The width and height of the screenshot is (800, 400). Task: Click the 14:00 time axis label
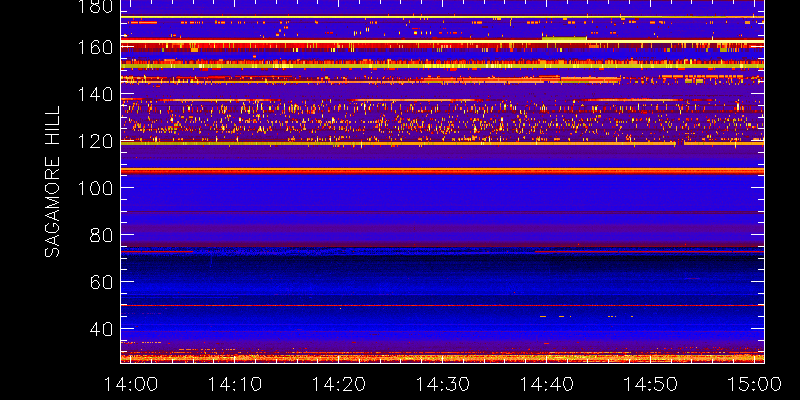[x=131, y=384]
